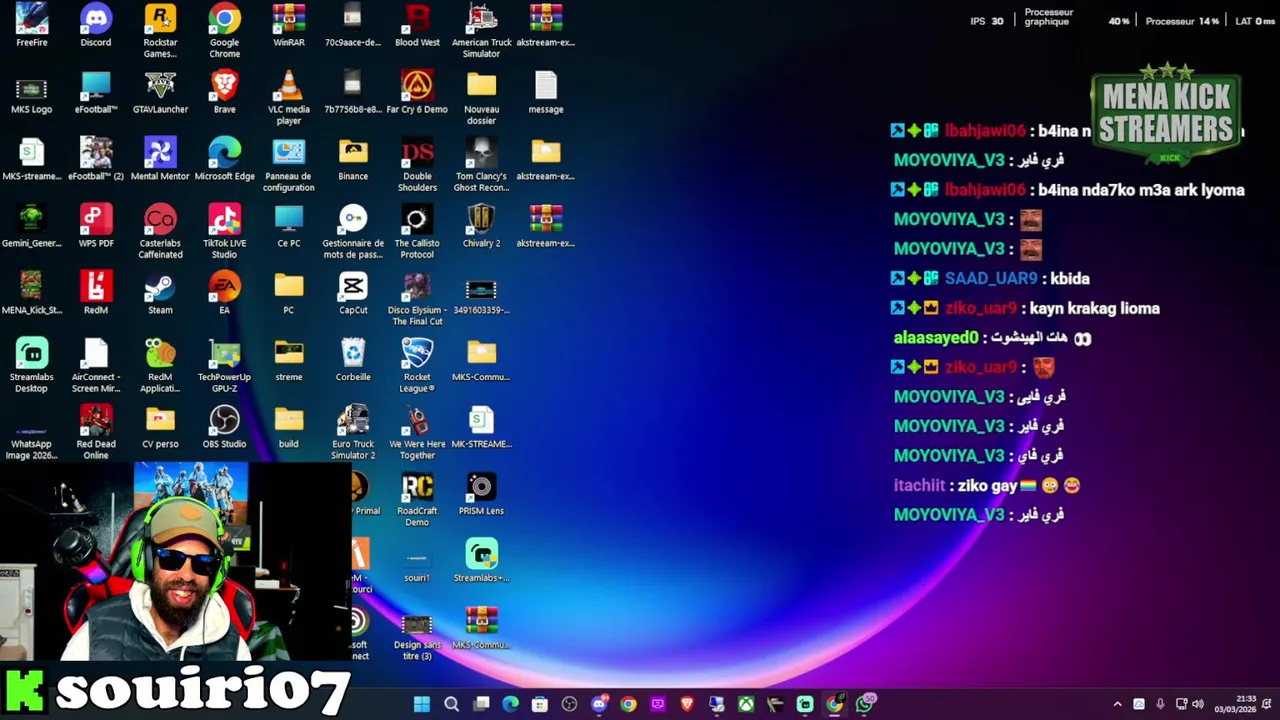Select the GTAVLauncher desktop icon

(160, 92)
